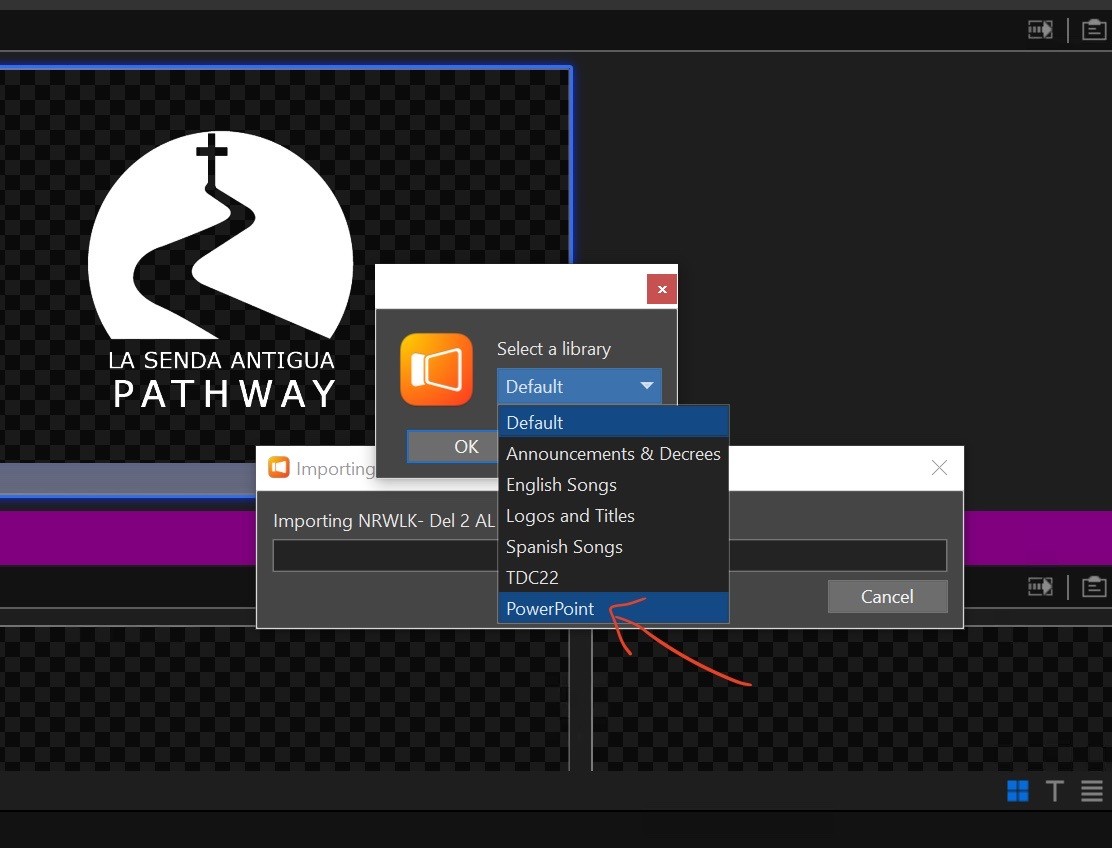The image size is (1112, 848).
Task: Select PowerPoint from the library list
Action: pyautogui.click(x=613, y=608)
